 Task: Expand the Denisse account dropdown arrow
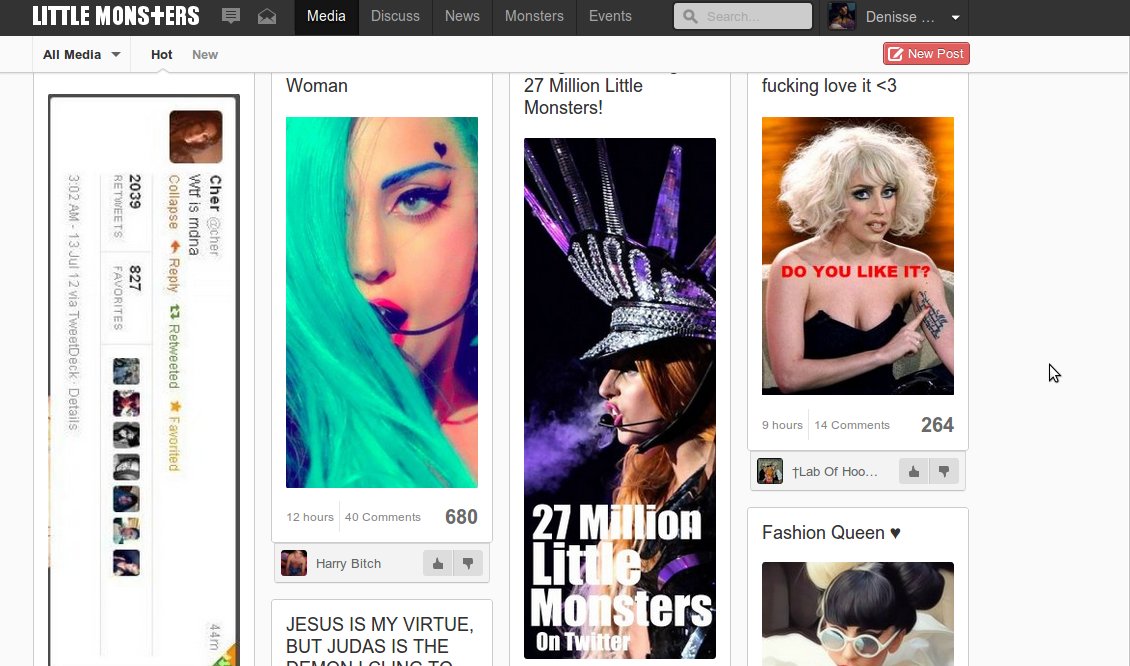pos(956,17)
